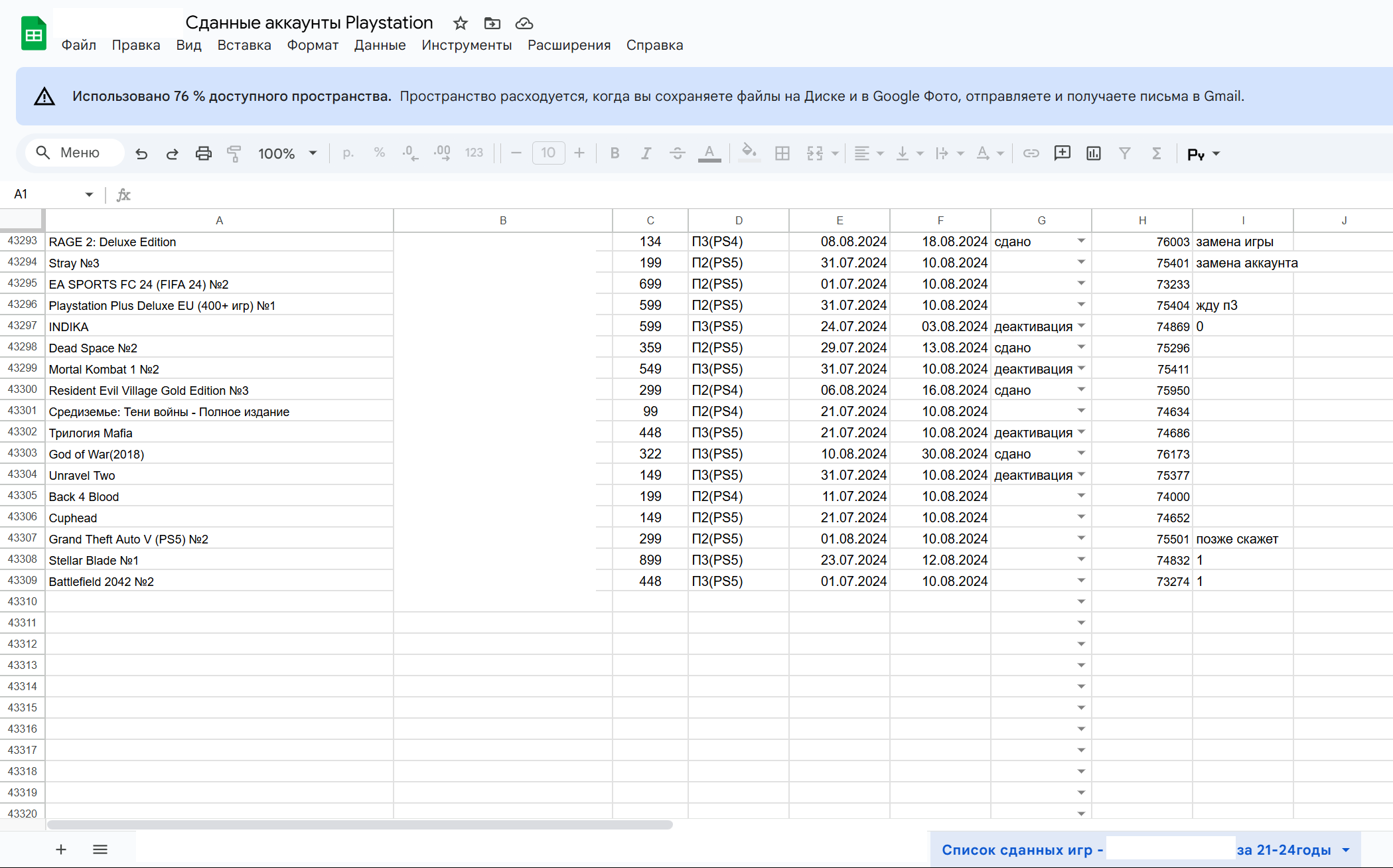Toggle italic formatting

click(646, 153)
